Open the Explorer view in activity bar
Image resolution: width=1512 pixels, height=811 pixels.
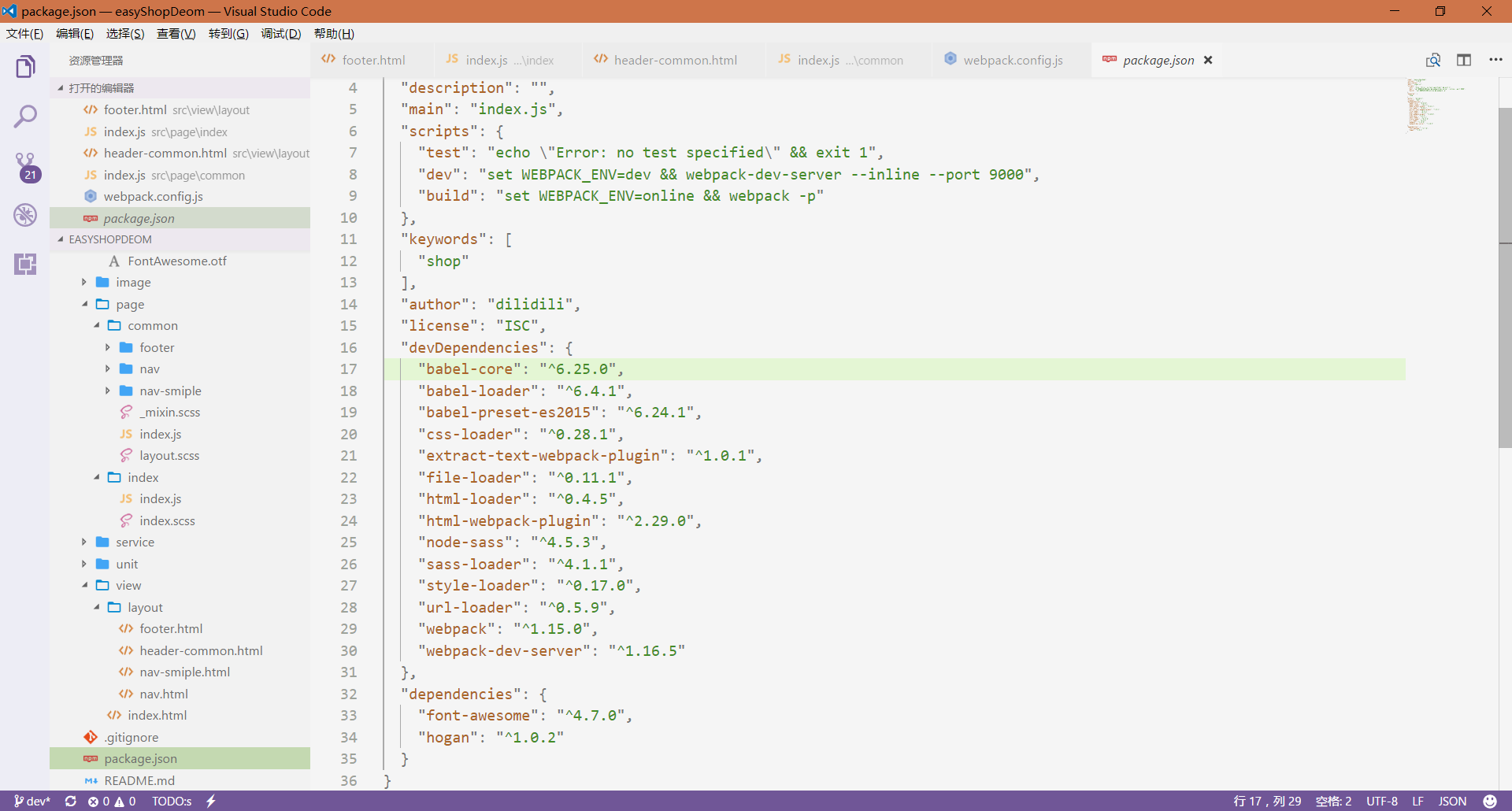tap(25, 67)
